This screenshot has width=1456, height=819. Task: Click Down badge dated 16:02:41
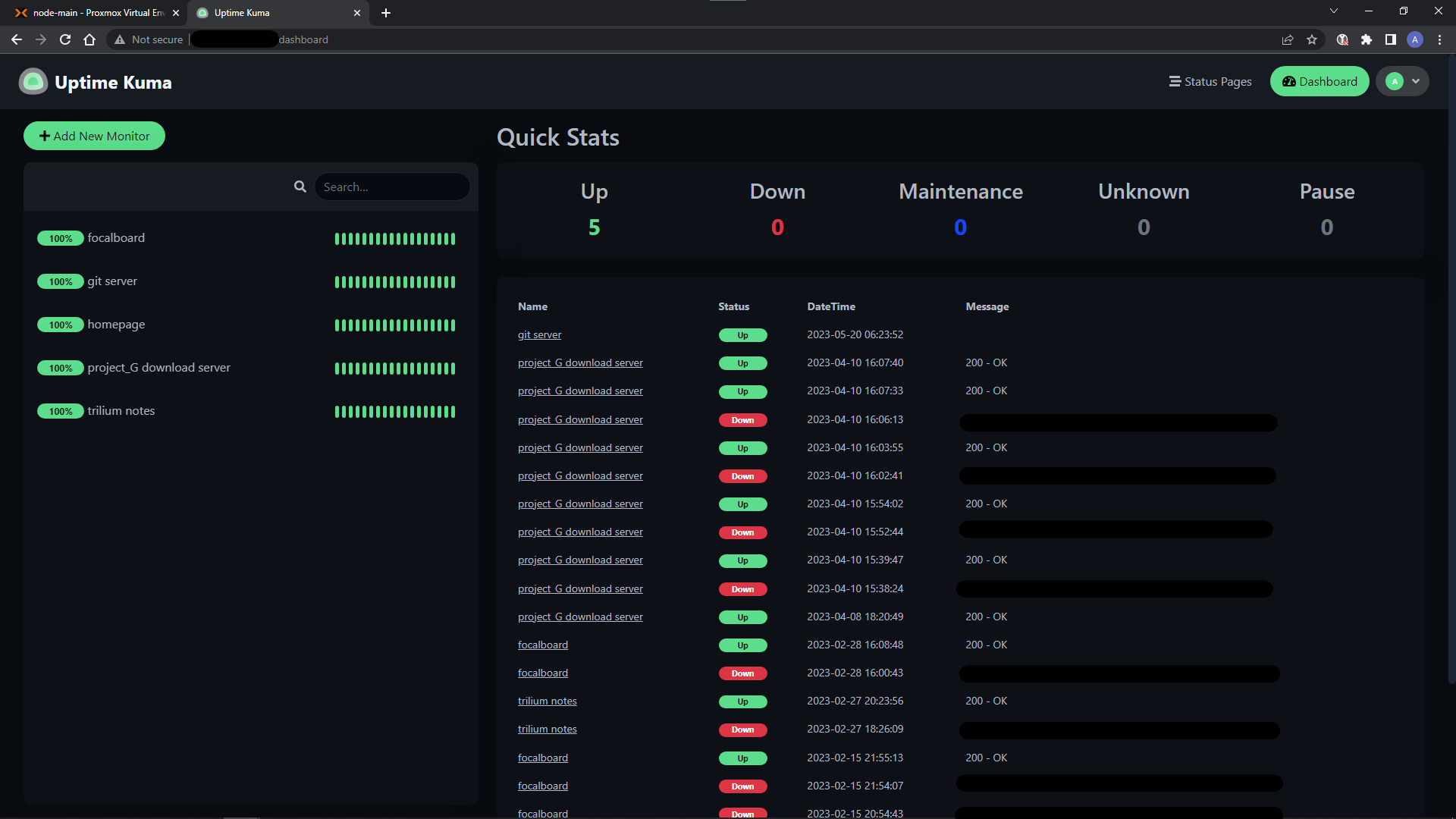click(x=742, y=476)
